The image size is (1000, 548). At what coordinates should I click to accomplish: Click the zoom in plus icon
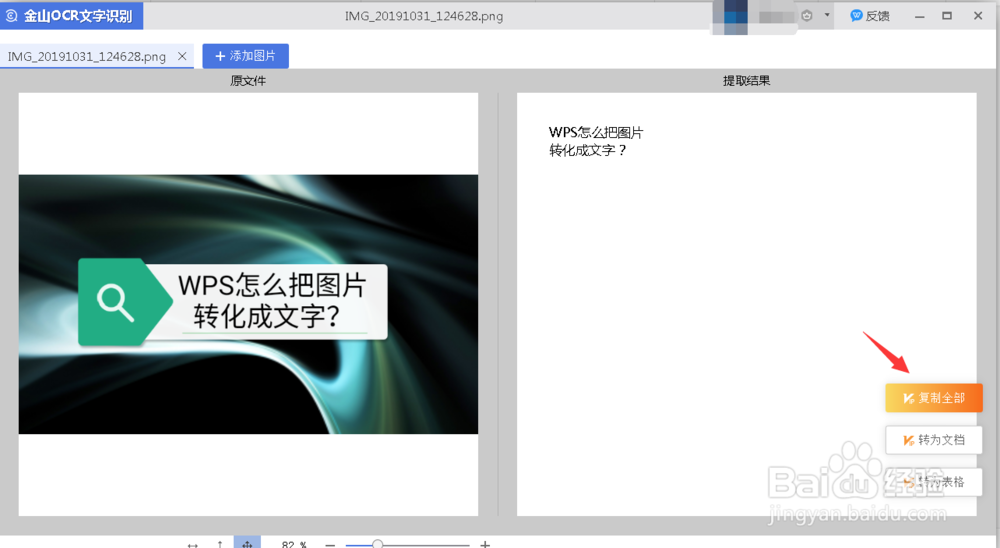(x=485, y=544)
